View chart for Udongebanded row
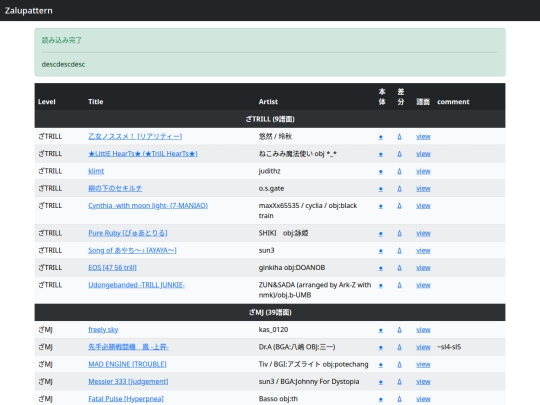Screen dimensions: 540x405 [x=423, y=284]
